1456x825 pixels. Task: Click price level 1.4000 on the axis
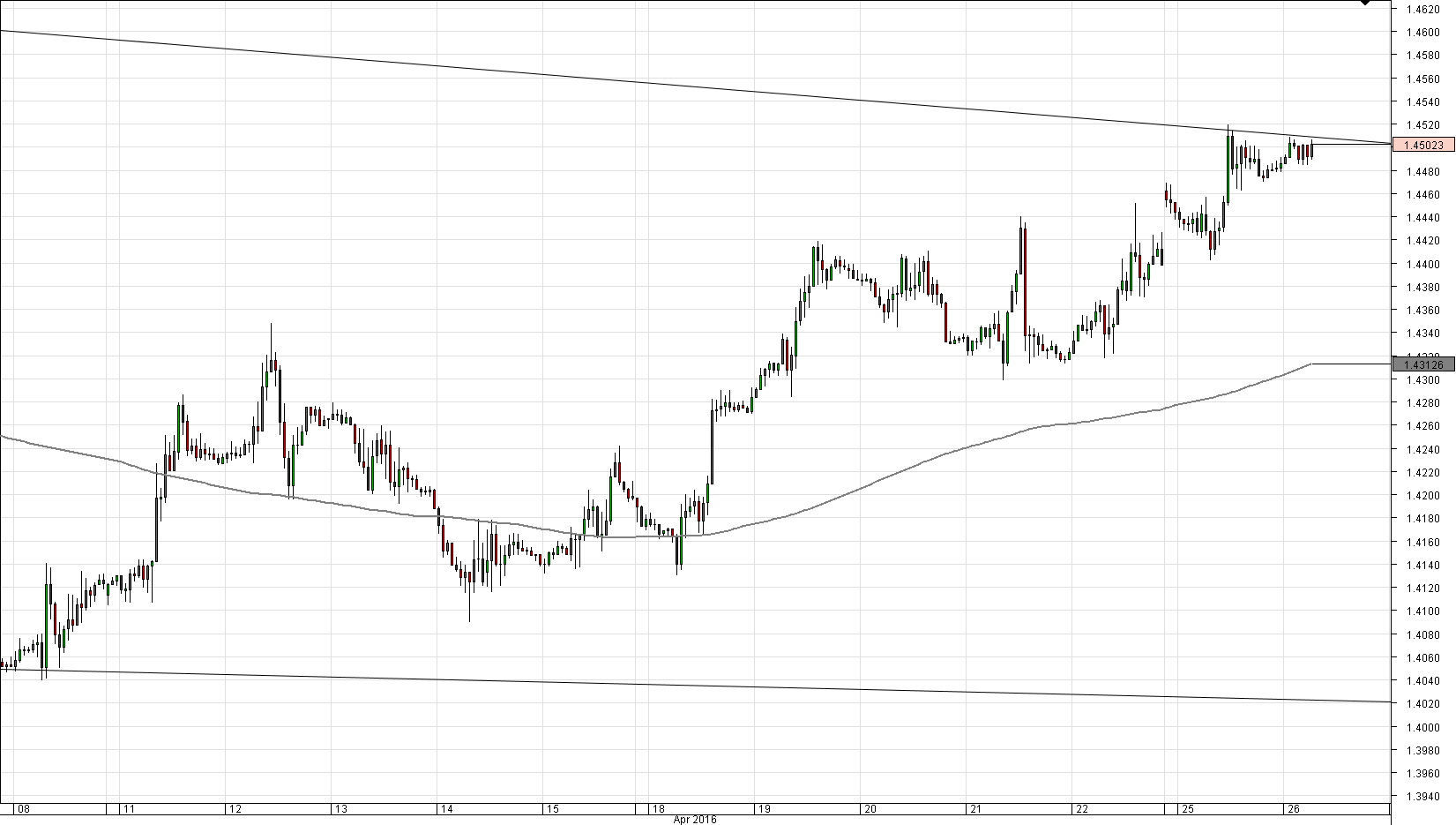click(x=1425, y=727)
